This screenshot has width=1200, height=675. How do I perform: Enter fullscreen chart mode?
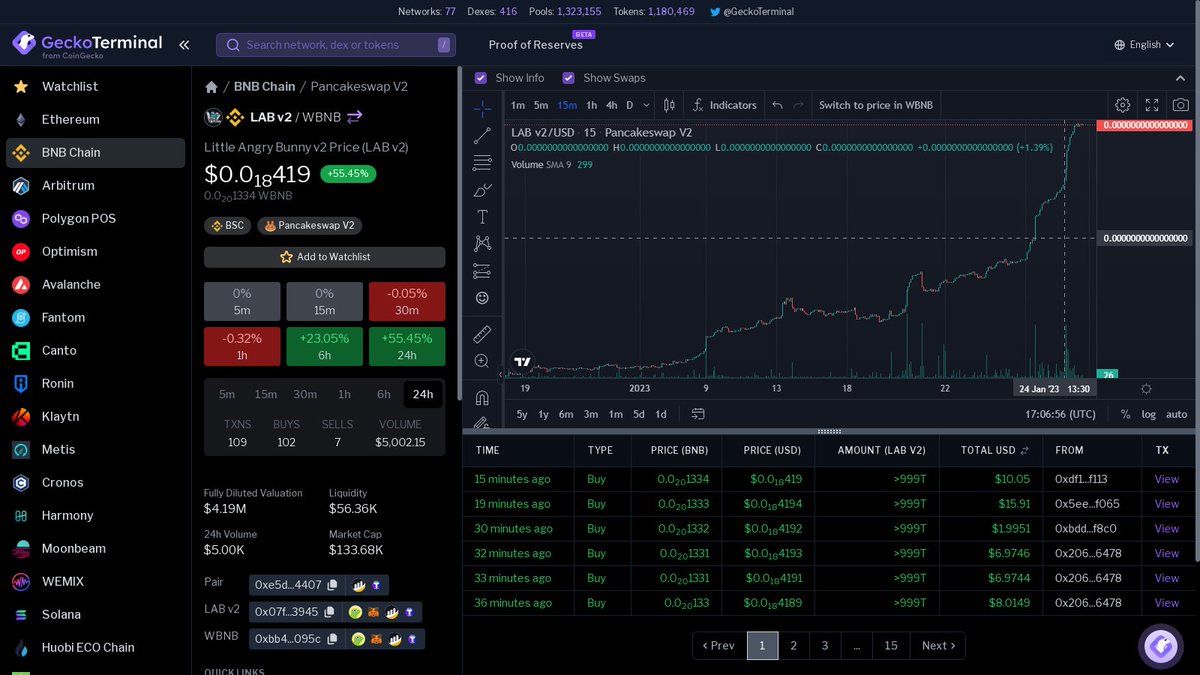tap(1152, 105)
